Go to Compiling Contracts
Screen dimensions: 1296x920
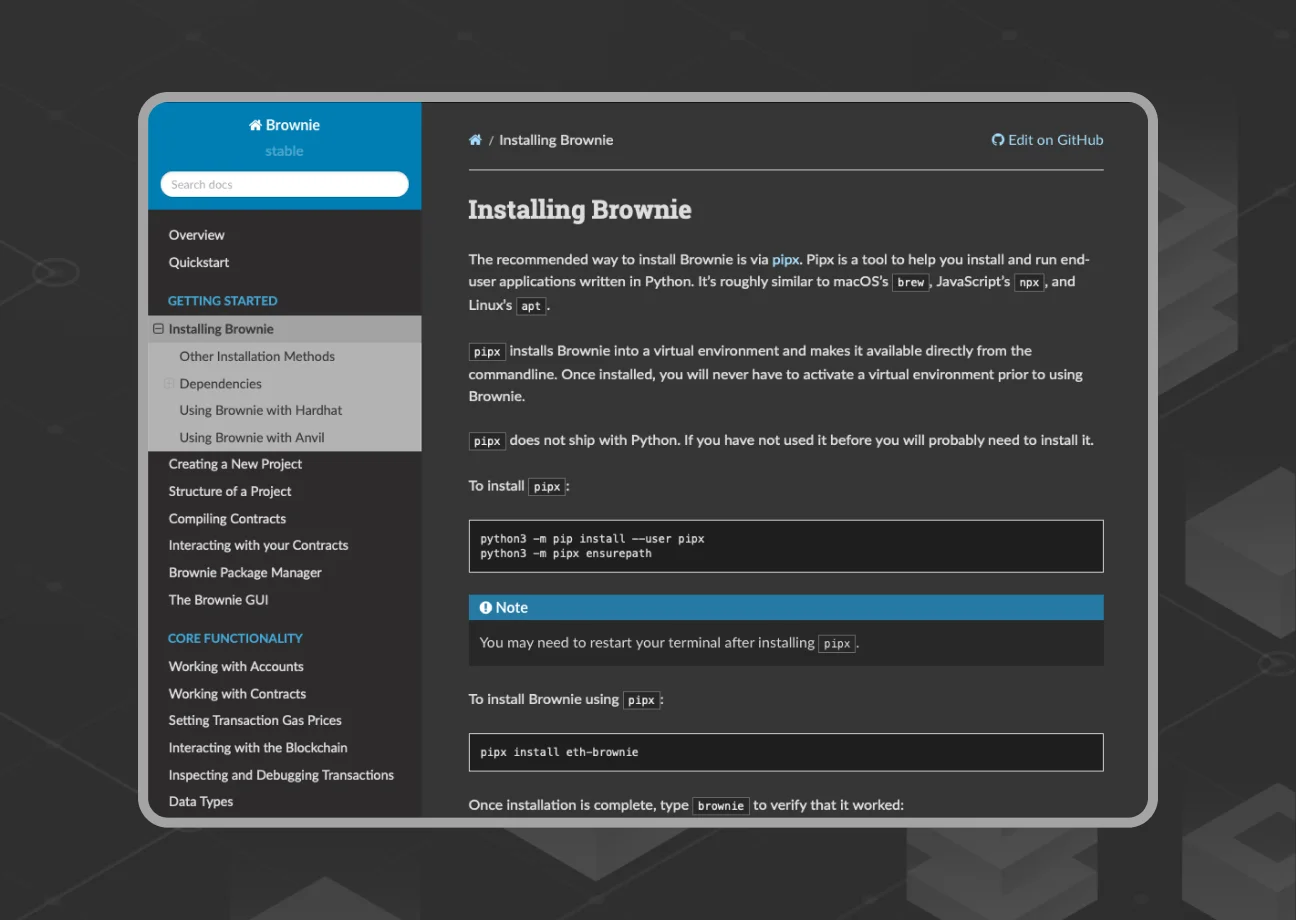click(x=227, y=518)
